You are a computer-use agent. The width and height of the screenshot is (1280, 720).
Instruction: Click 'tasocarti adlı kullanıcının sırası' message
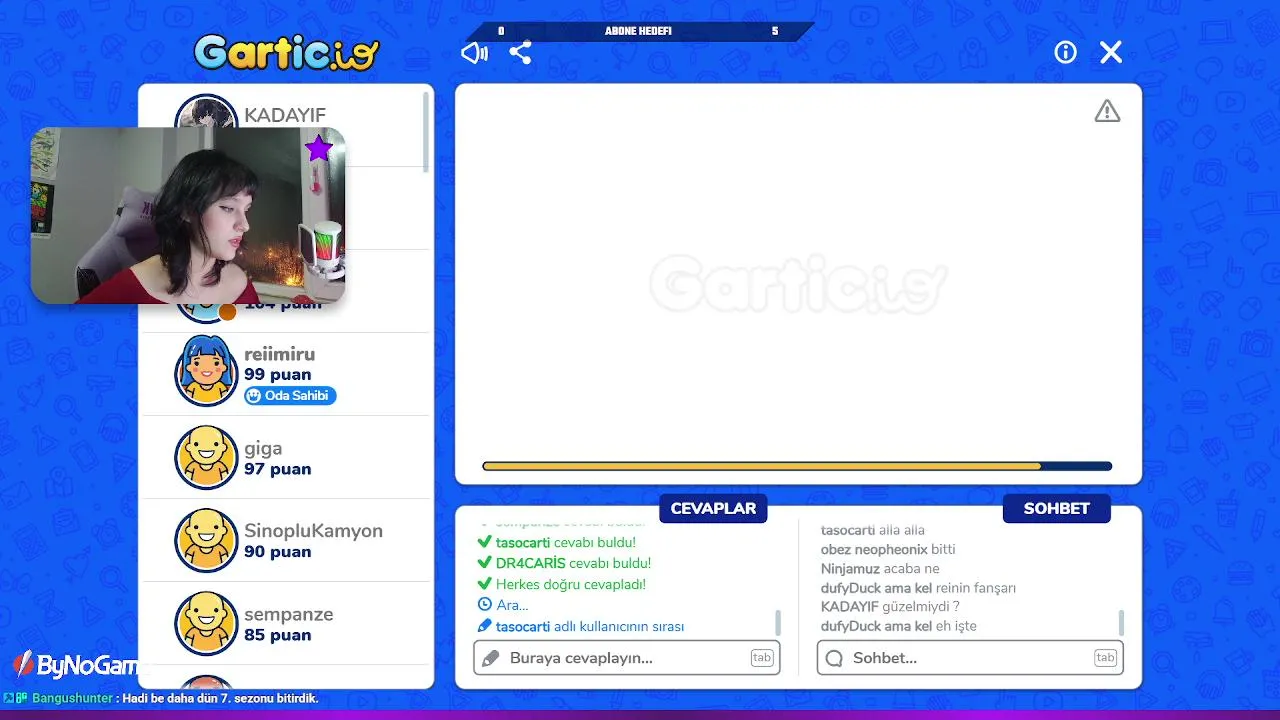coord(590,626)
